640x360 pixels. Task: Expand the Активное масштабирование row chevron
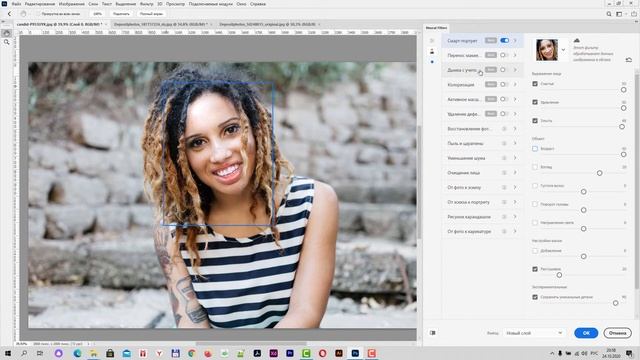click(x=515, y=99)
